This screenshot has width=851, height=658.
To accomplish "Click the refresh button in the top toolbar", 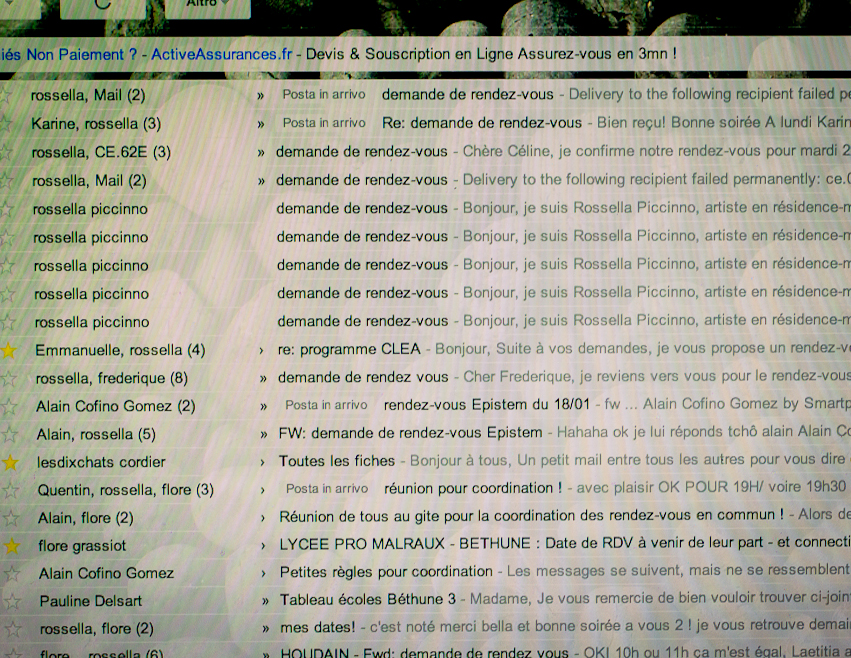I will point(104,4).
